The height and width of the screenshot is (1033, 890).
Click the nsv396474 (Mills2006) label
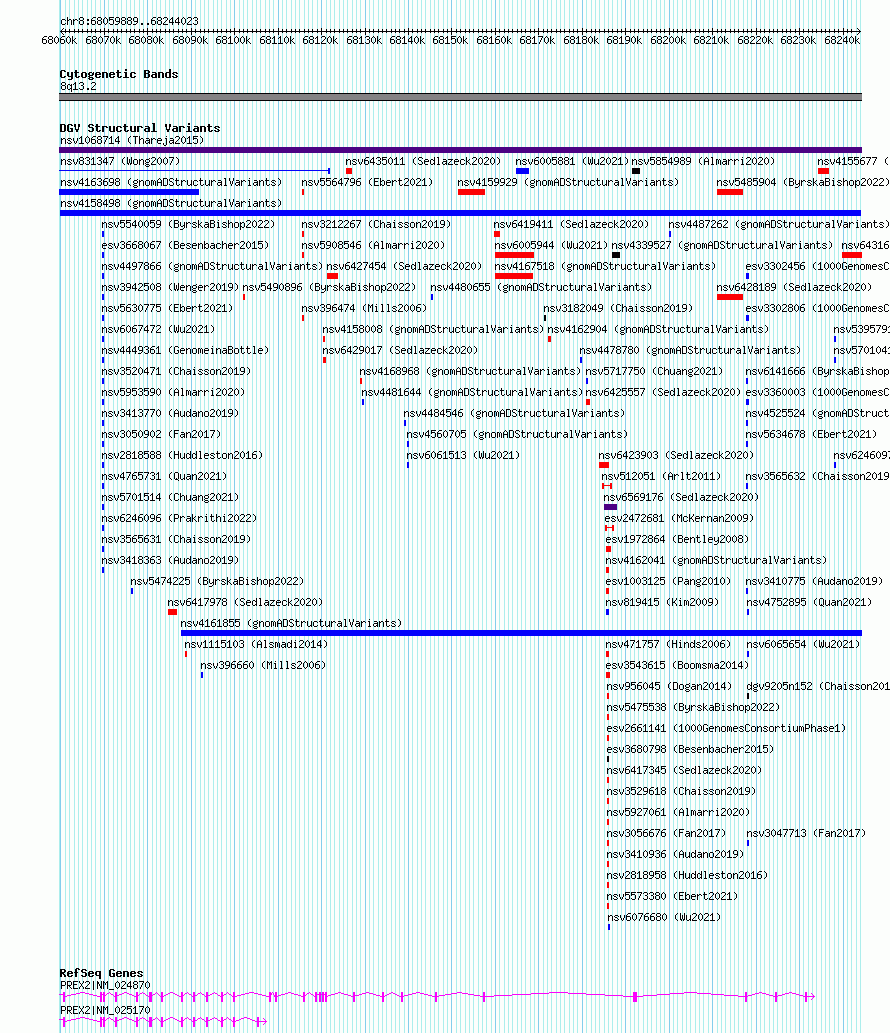[x=364, y=309]
